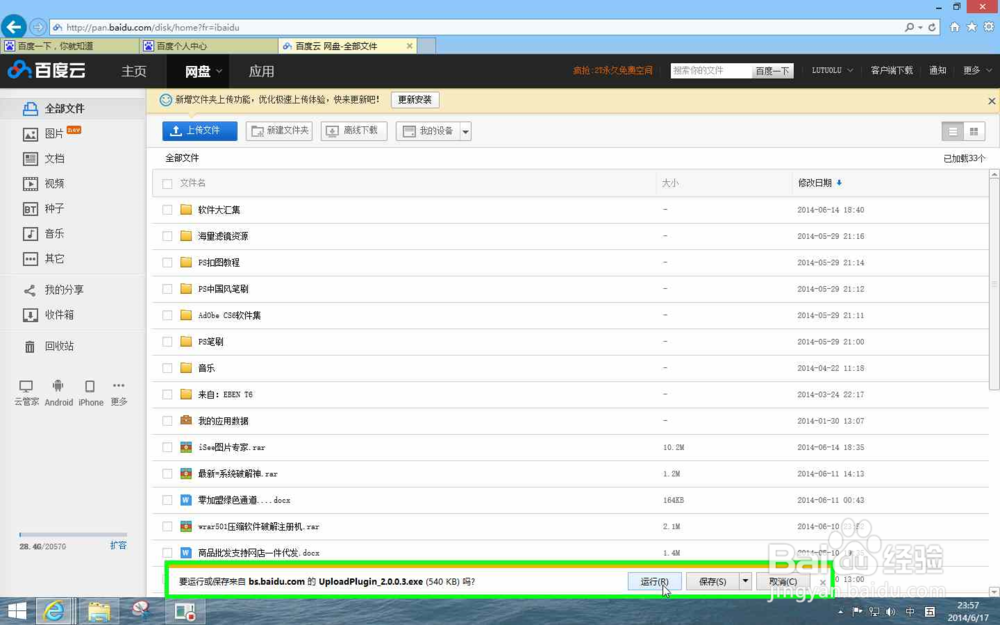Open the 主页 navigation item
Screen dimensions: 1000x625
click(134, 71)
